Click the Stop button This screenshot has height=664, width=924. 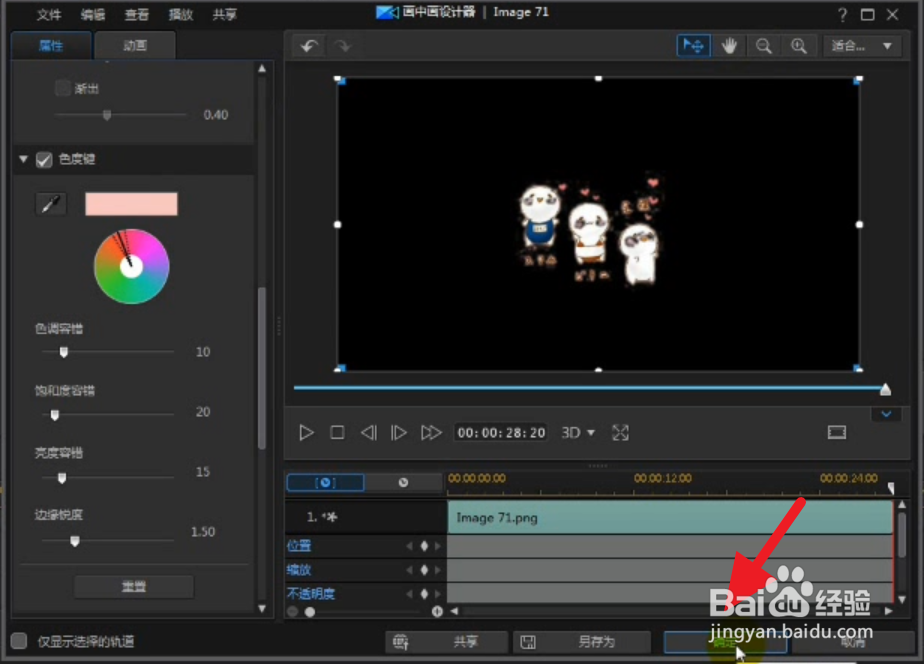[x=337, y=432]
